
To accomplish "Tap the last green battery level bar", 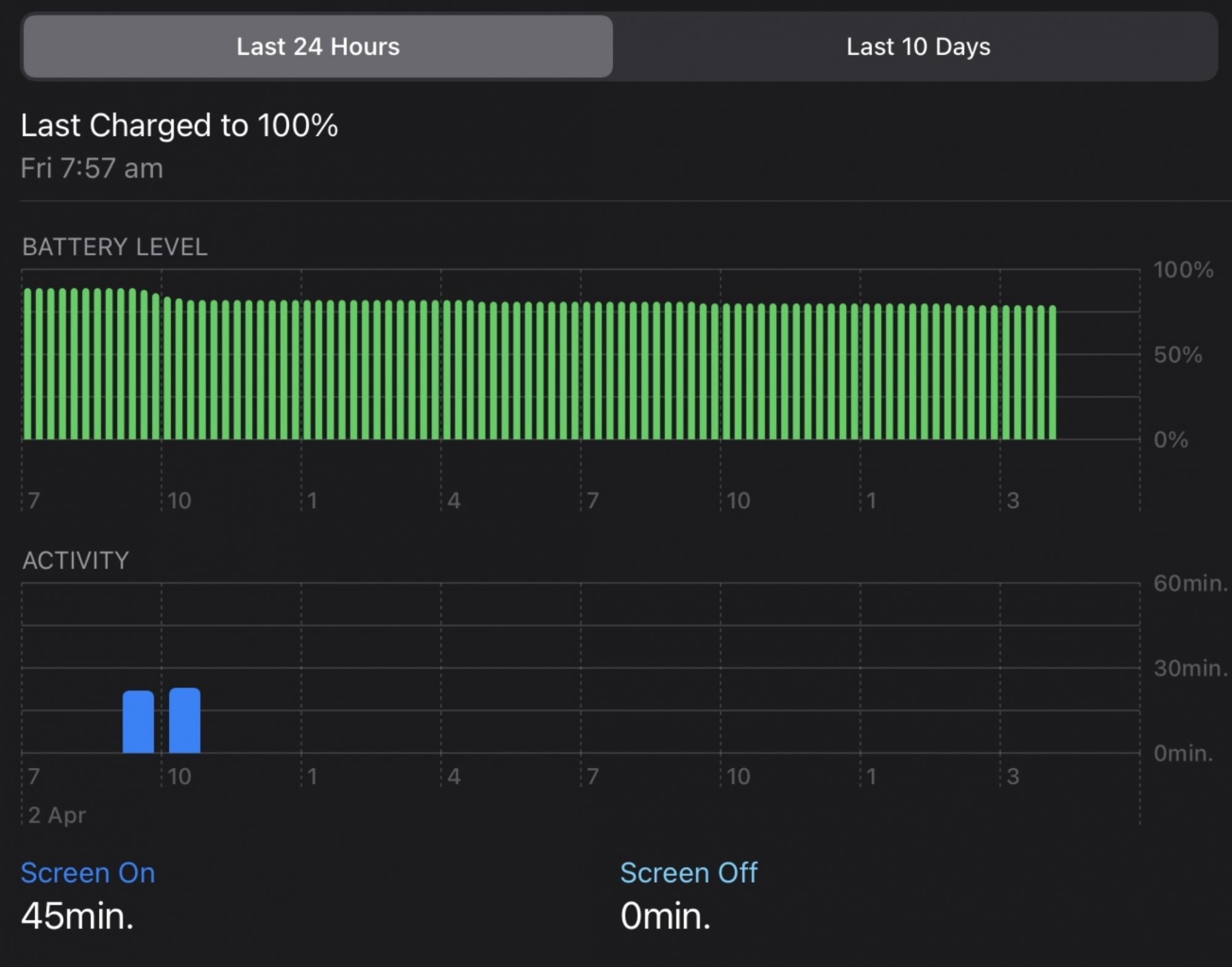I will pyautogui.click(x=1052, y=372).
